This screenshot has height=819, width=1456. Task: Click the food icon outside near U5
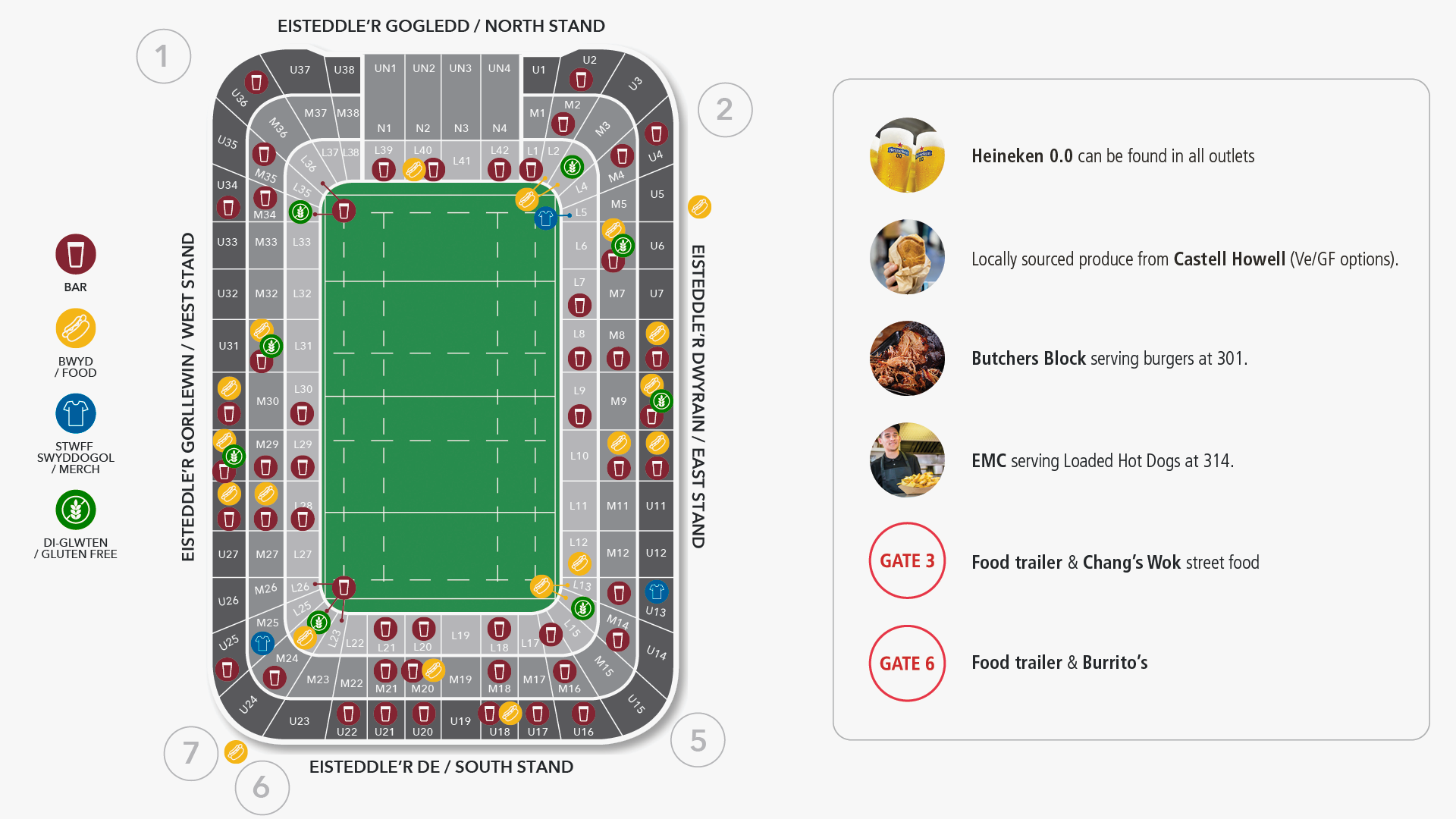tap(699, 206)
